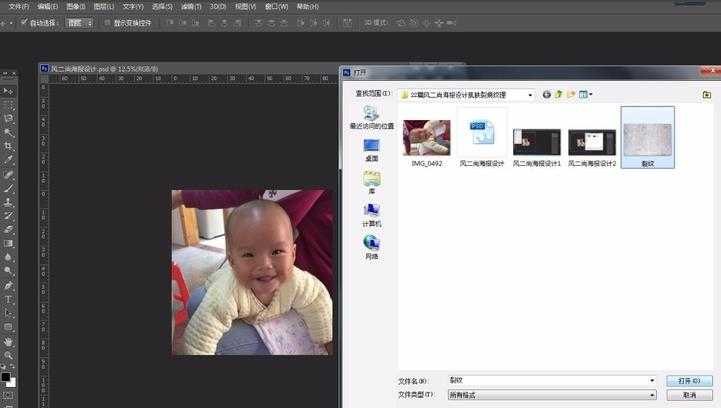Click the 打开 button in dialog
Screen dimensions: 721x408
tap(689, 380)
